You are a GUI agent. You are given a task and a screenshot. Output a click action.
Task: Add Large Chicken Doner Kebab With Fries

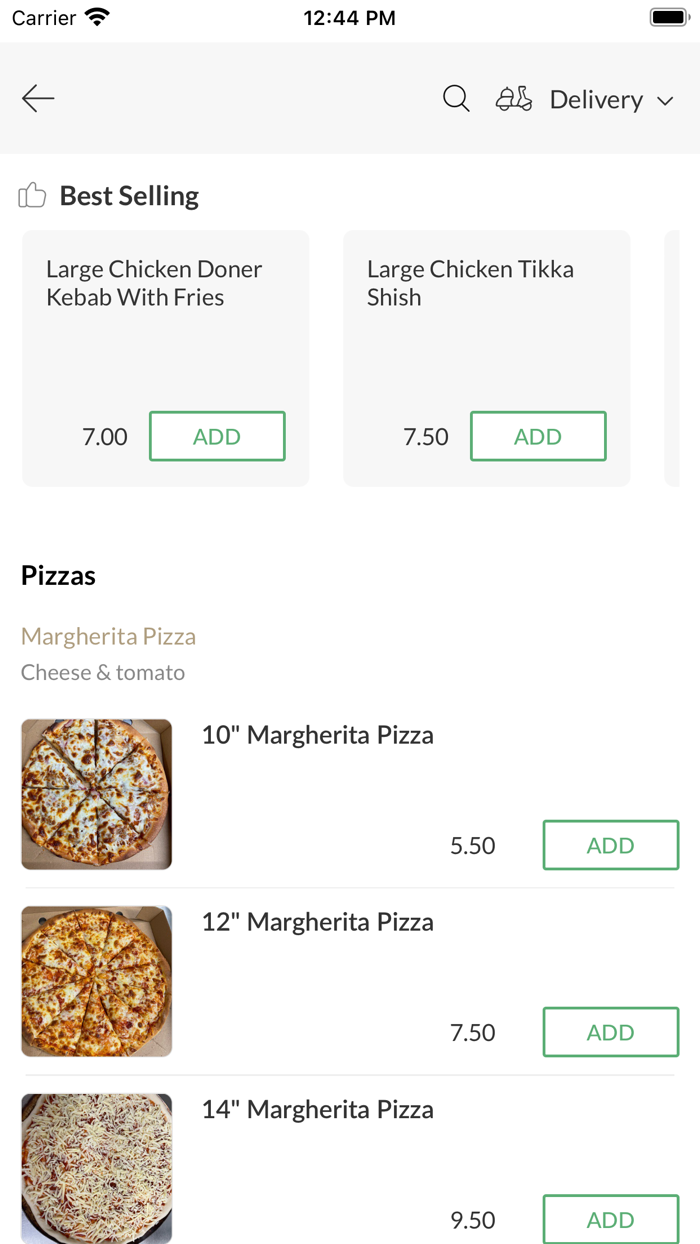click(217, 436)
